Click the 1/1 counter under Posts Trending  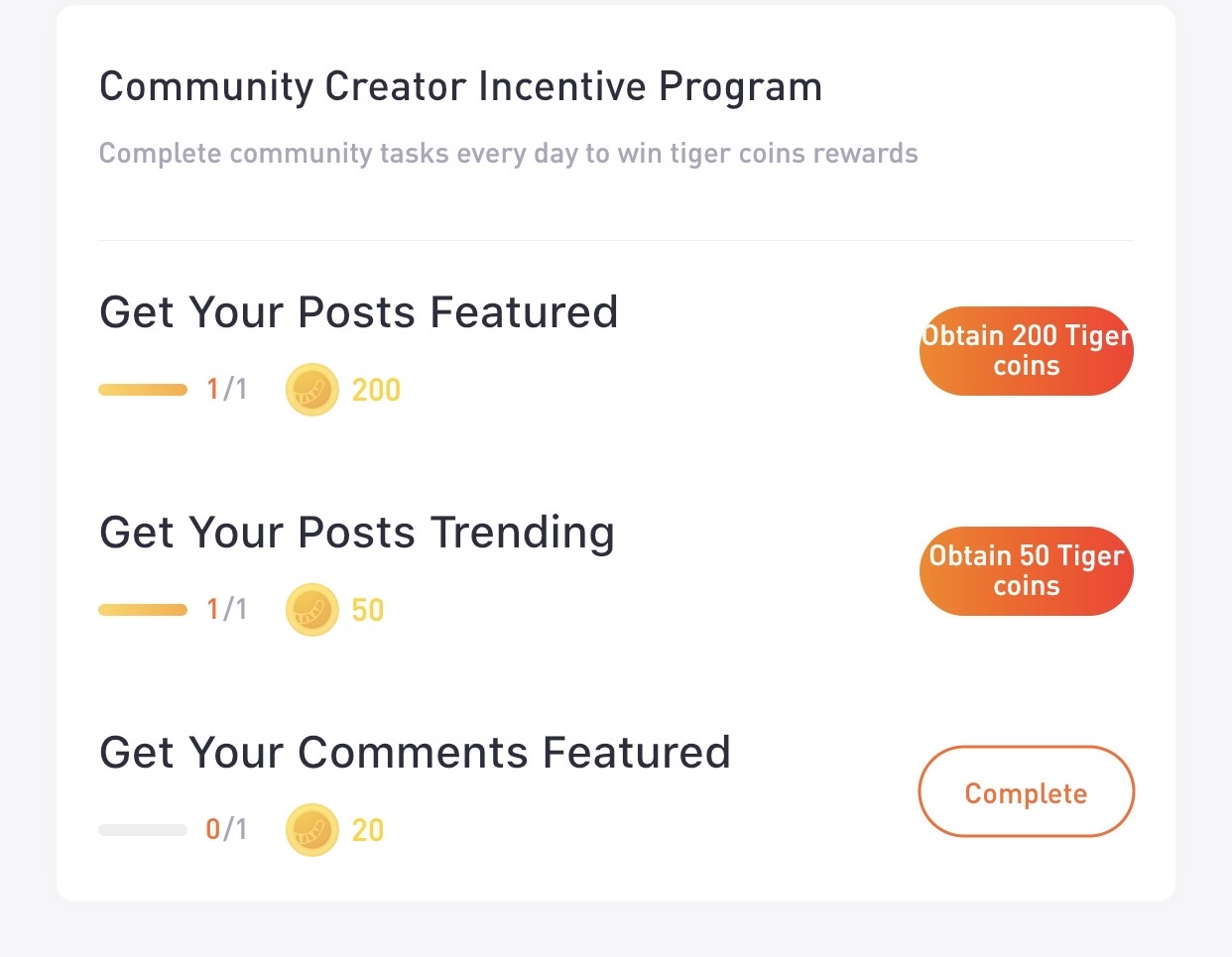(x=226, y=610)
